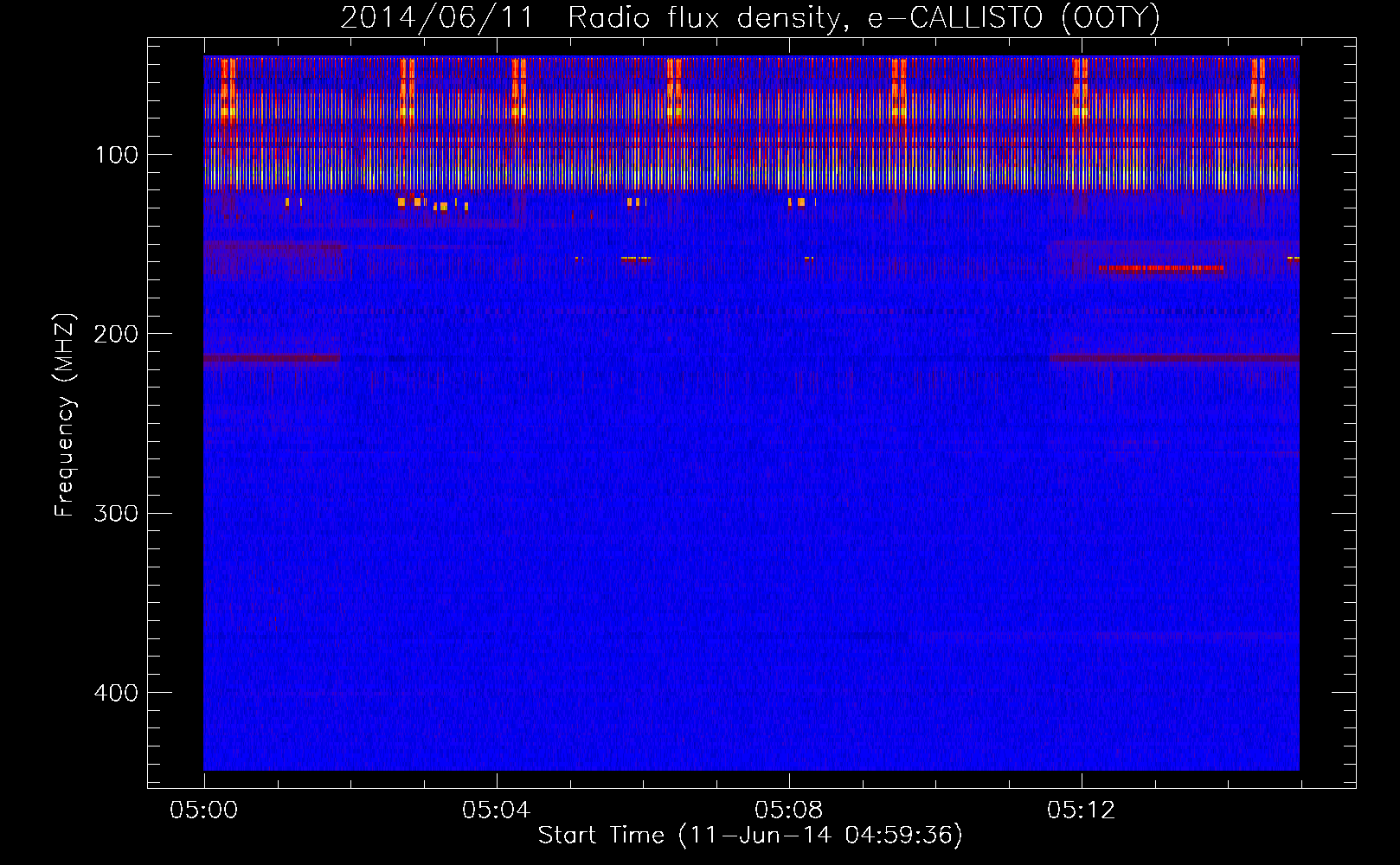This screenshot has height=865, width=1400.
Task: Click the 300 frequency tick label
Action: [x=116, y=514]
